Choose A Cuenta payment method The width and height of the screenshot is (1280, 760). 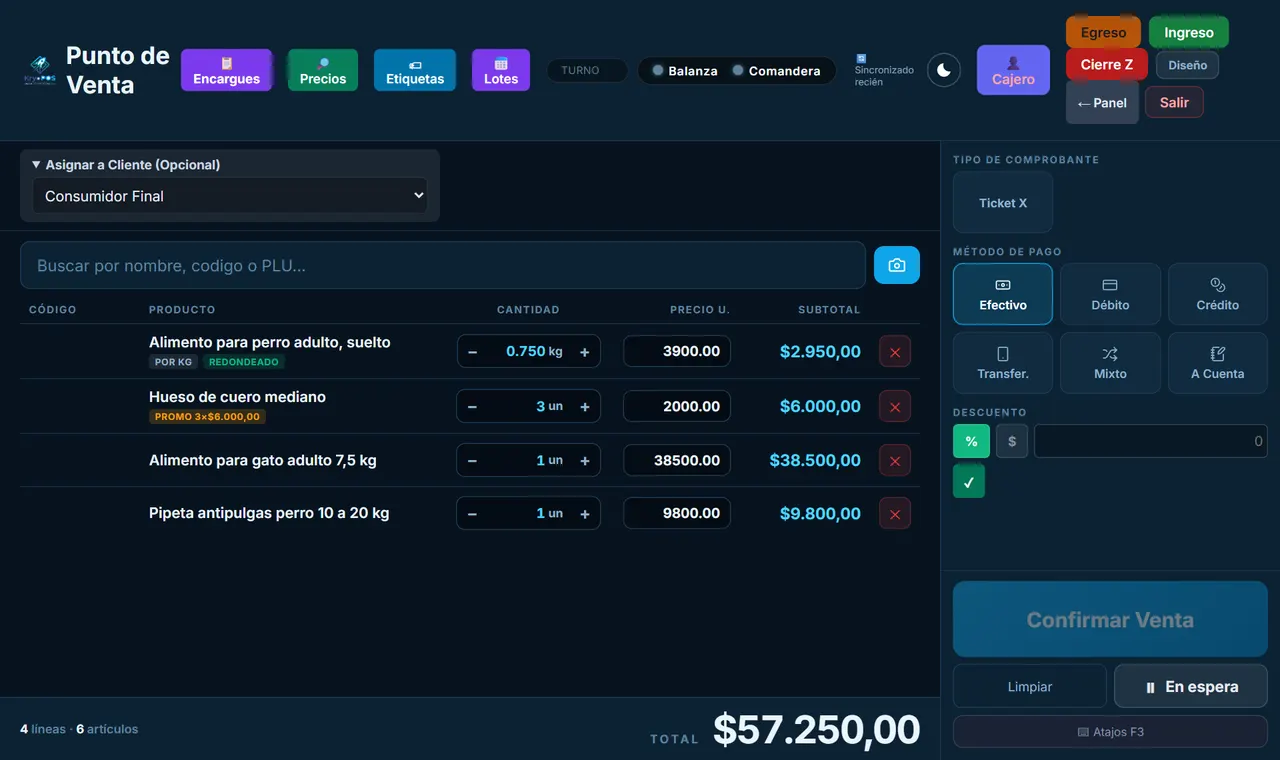click(x=1218, y=363)
